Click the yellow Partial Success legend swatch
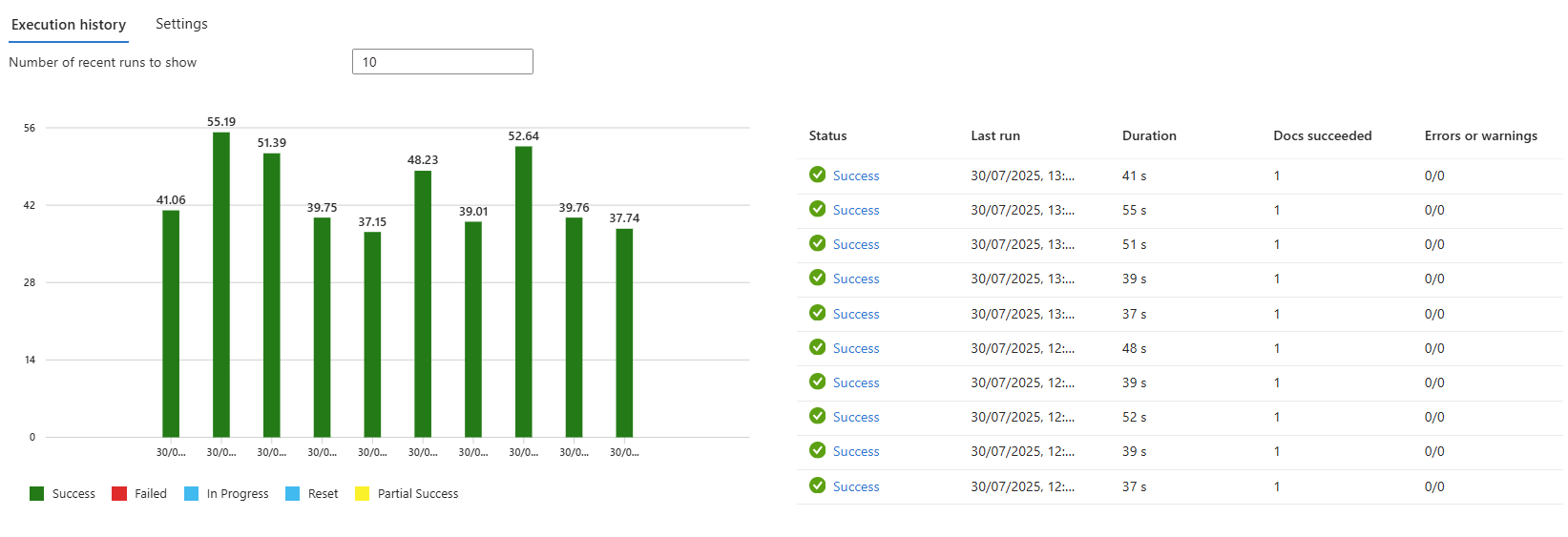The width and height of the screenshot is (1568, 537). [362, 493]
